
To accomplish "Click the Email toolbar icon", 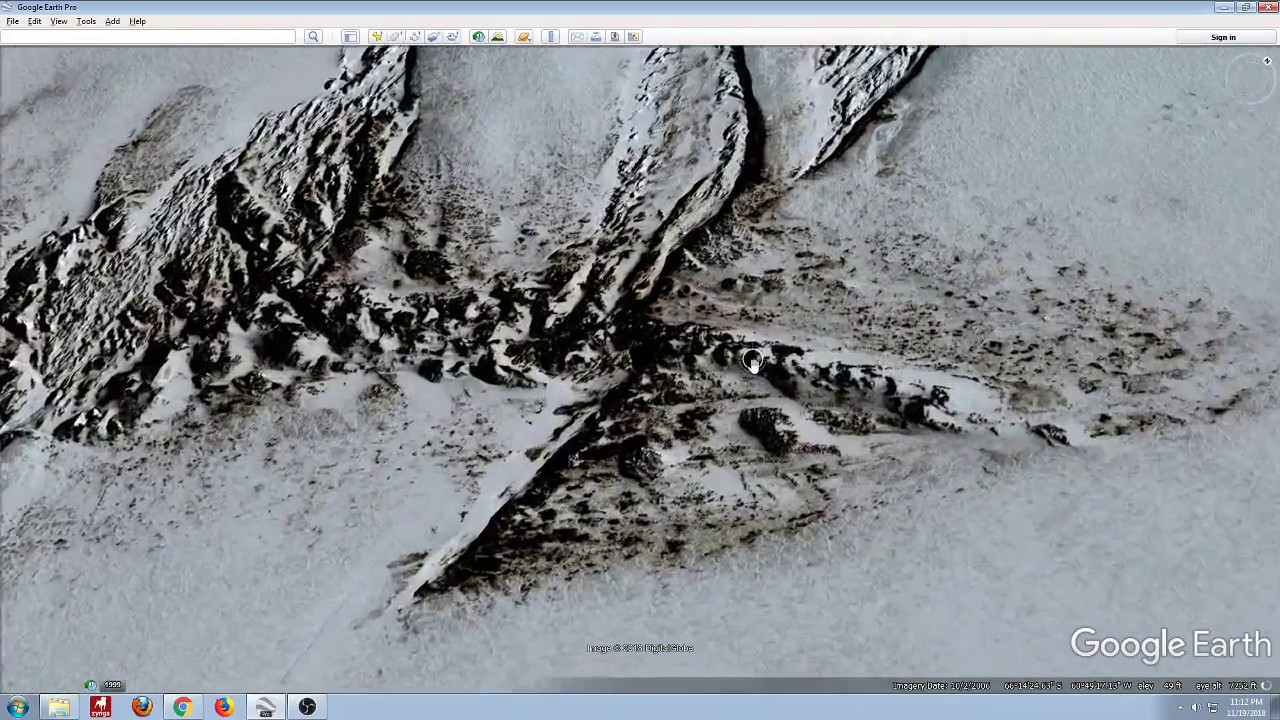I will (x=577, y=37).
